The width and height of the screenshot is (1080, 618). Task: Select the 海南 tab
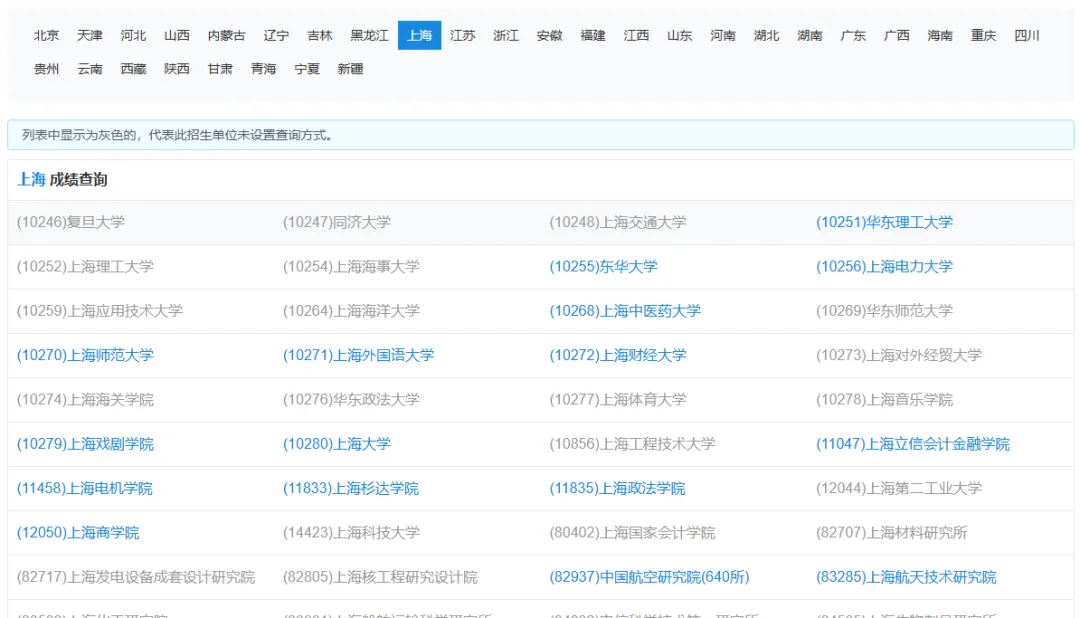tap(940, 35)
